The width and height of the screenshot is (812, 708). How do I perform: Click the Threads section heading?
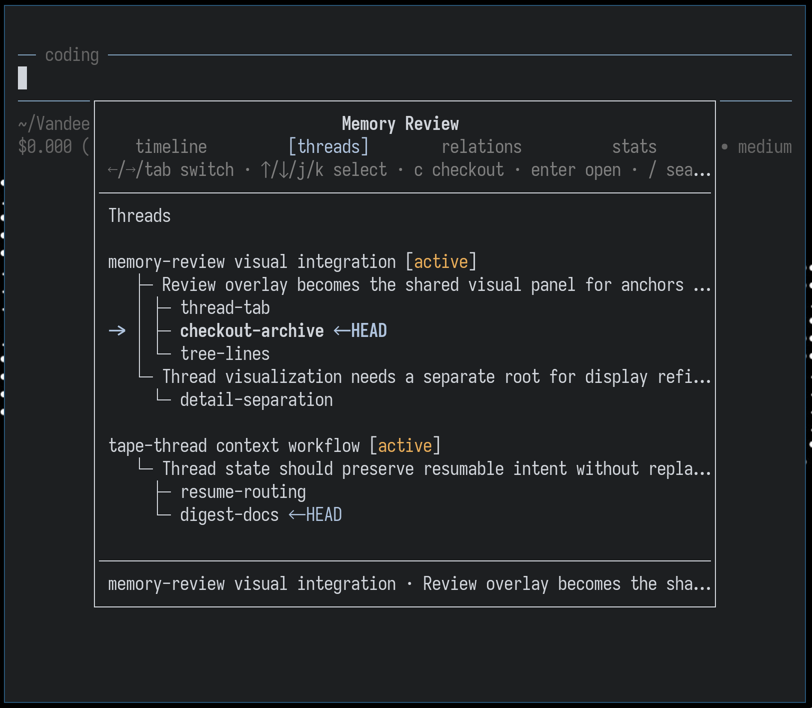[x=139, y=216]
